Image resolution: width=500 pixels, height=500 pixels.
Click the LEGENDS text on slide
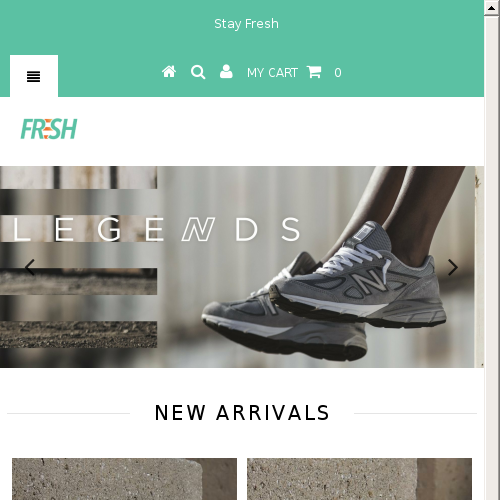point(156,229)
